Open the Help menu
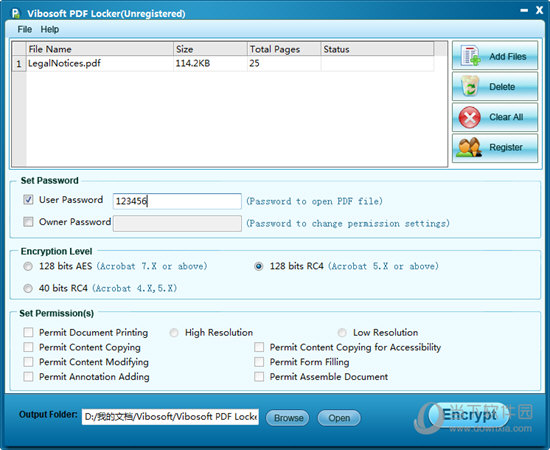 click(49, 29)
